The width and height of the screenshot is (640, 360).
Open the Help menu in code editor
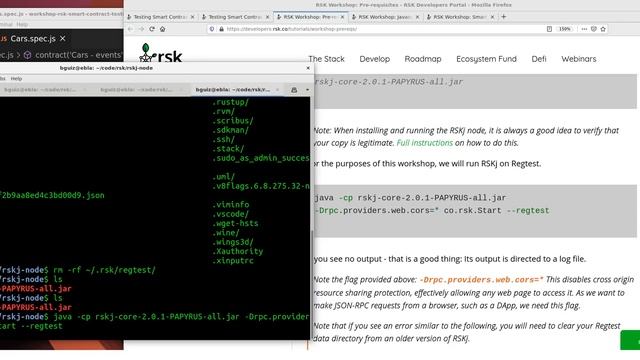click(22, 24)
